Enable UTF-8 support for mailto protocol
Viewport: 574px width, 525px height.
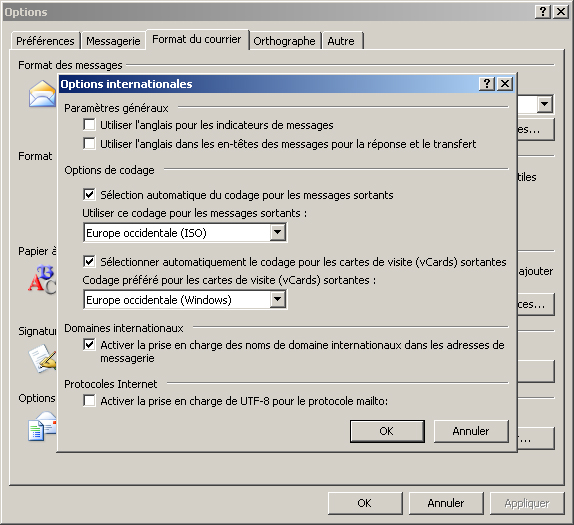pos(89,401)
